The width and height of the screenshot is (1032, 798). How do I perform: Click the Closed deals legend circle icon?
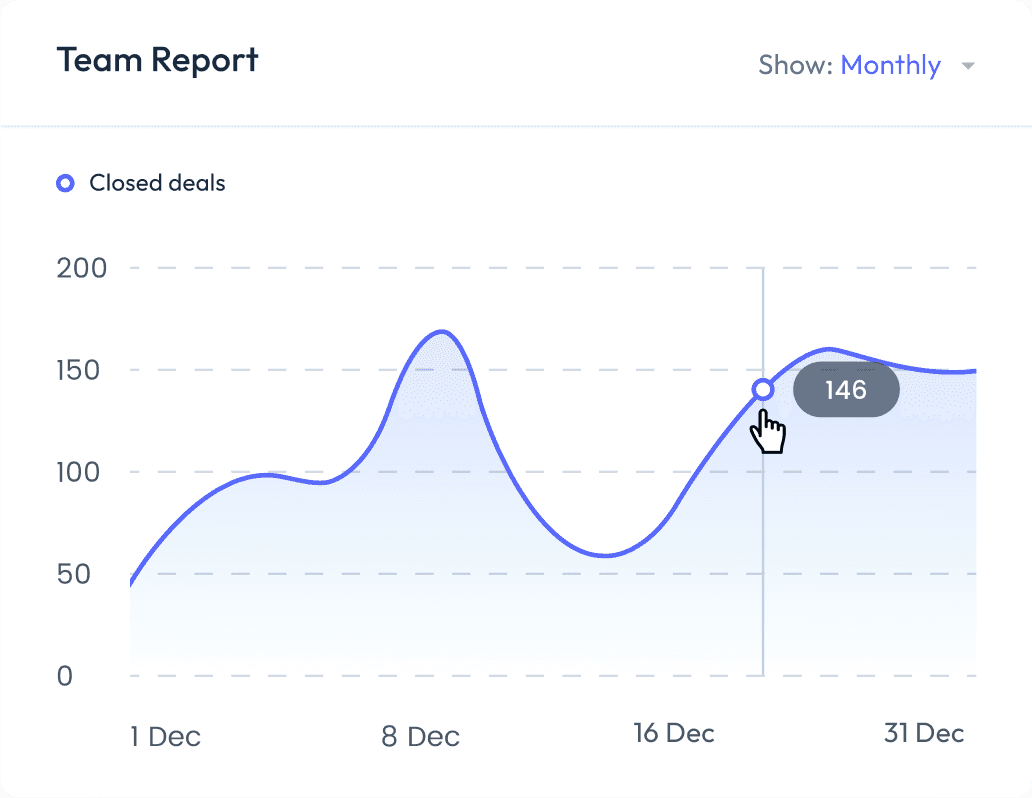[x=65, y=183]
